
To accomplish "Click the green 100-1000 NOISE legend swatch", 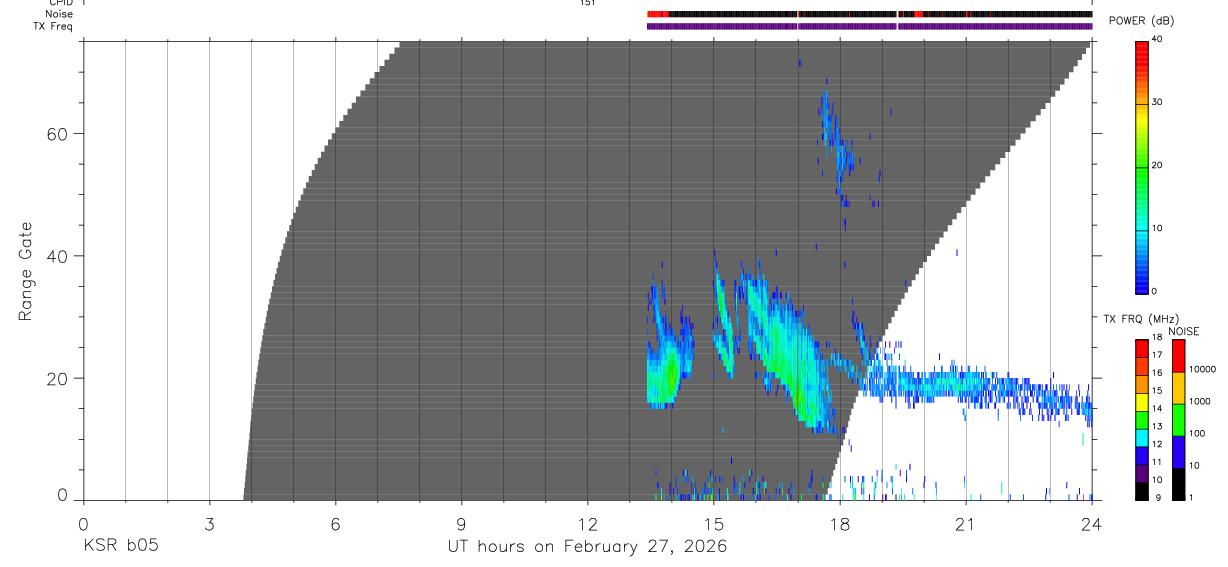I will tap(1178, 419).
